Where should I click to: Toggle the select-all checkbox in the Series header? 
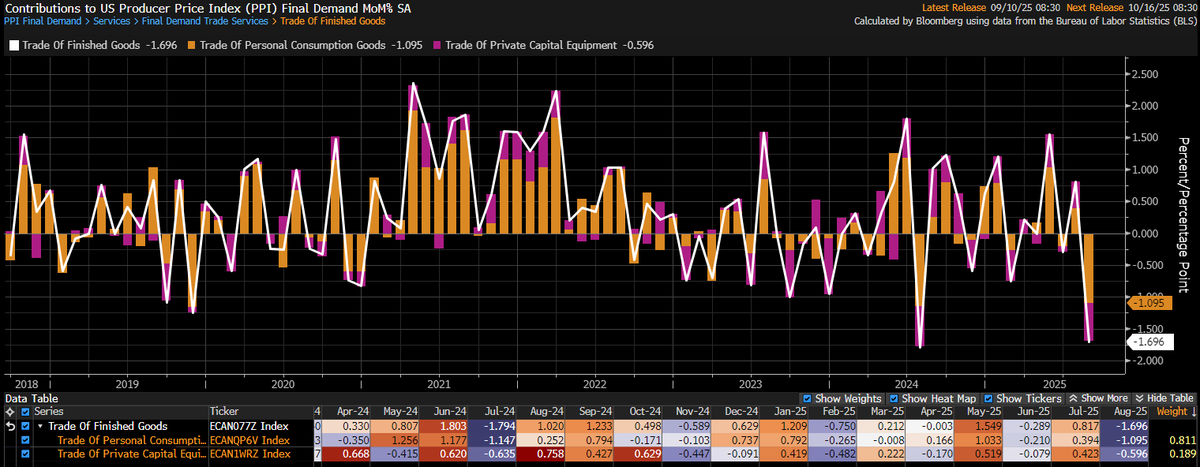pos(26,411)
